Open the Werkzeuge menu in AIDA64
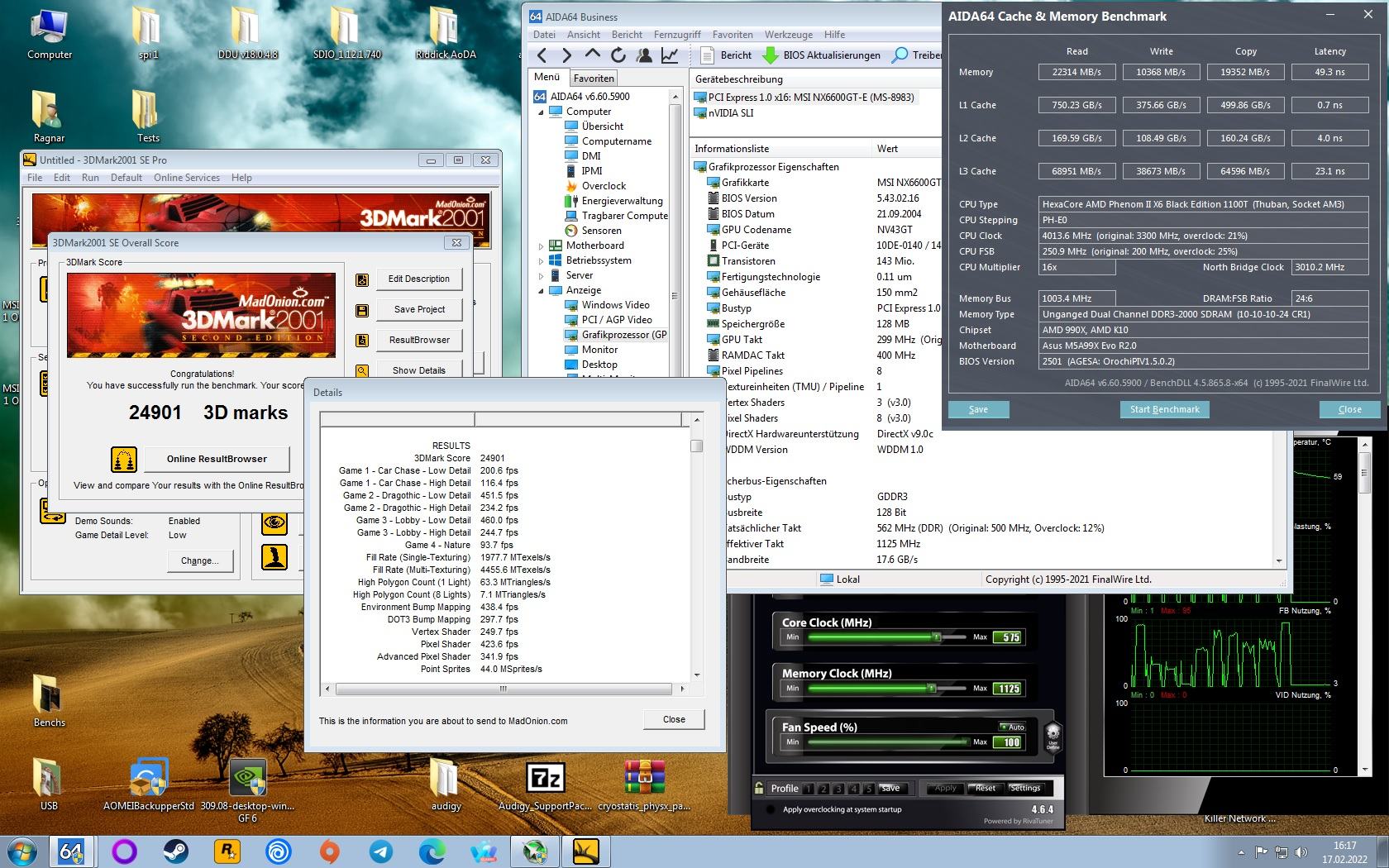Viewport: 1389px width, 868px height. [788, 35]
